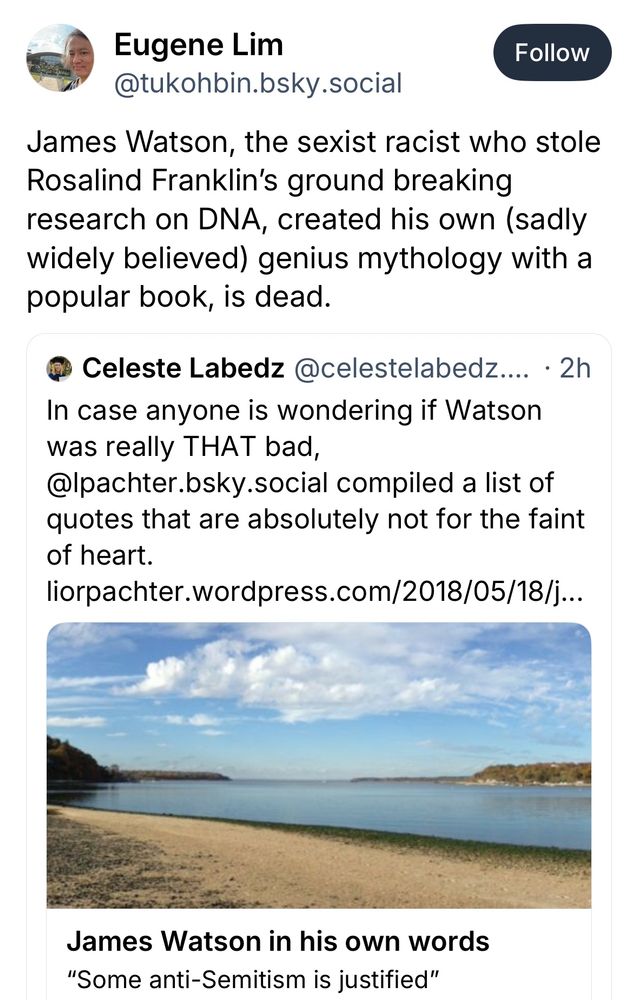Click the beach photo in the link card
638x1000 pixels.
point(320,770)
